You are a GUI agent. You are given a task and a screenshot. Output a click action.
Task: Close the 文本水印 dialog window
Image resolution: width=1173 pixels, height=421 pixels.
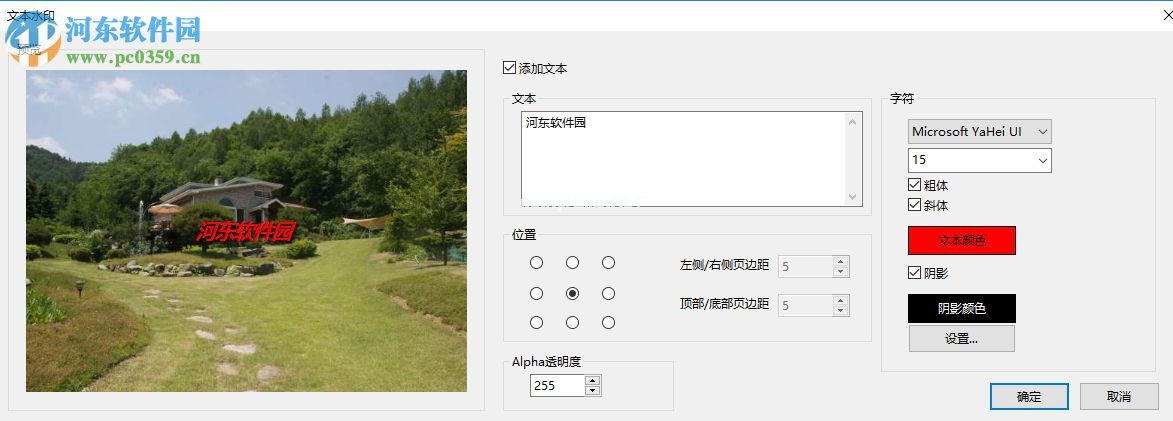pyautogui.click(x=1168, y=14)
